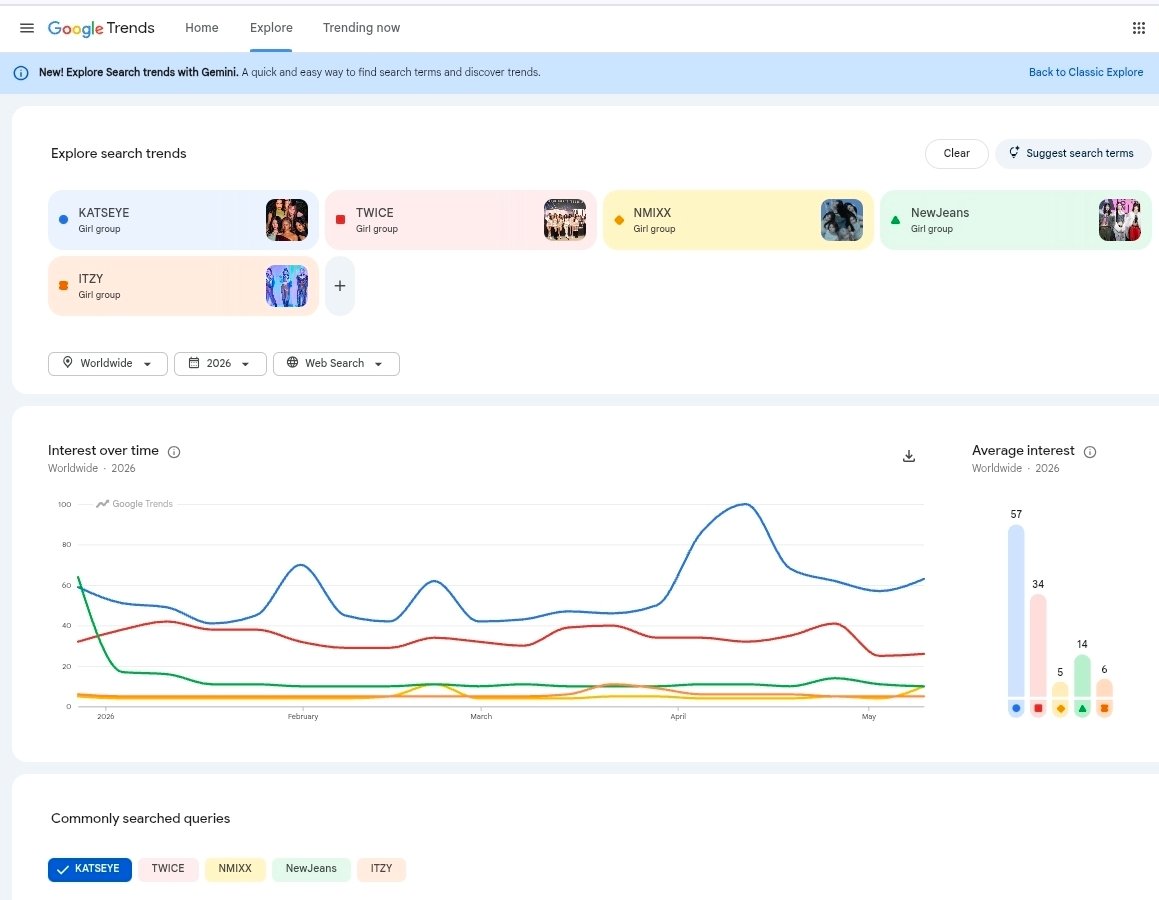
Task: Edit the TWICE search term card
Action: (460, 220)
